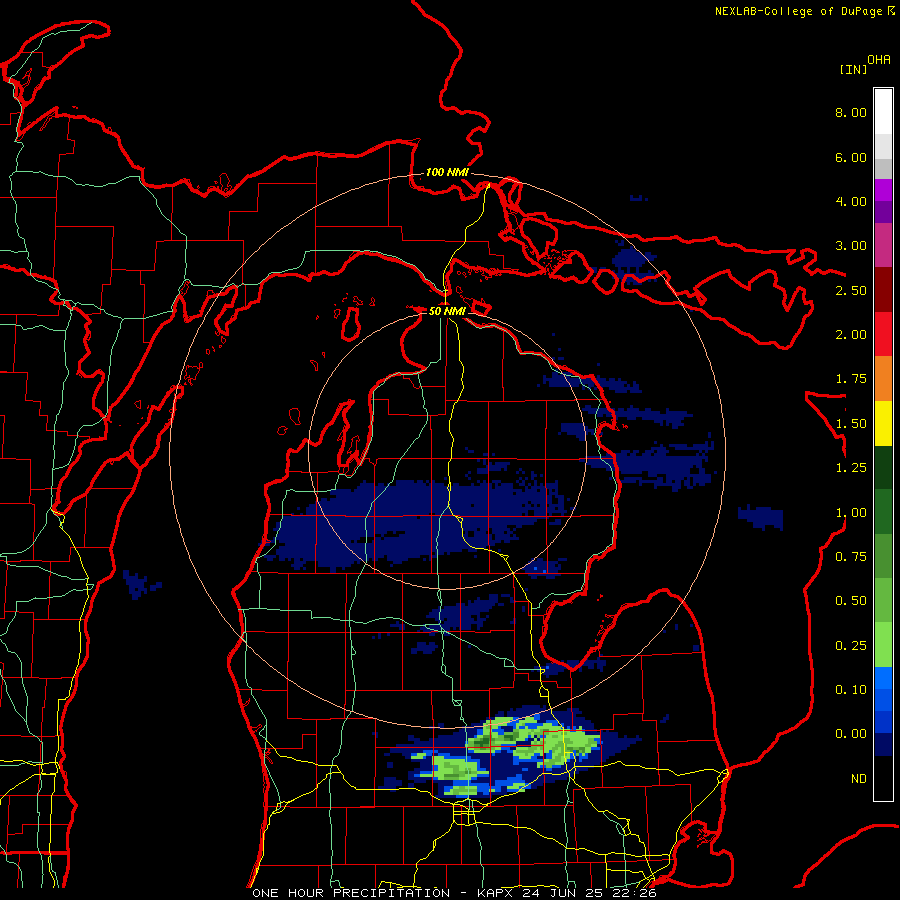Click the 4.00 legend value

pyautogui.click(x=851, y=201)
